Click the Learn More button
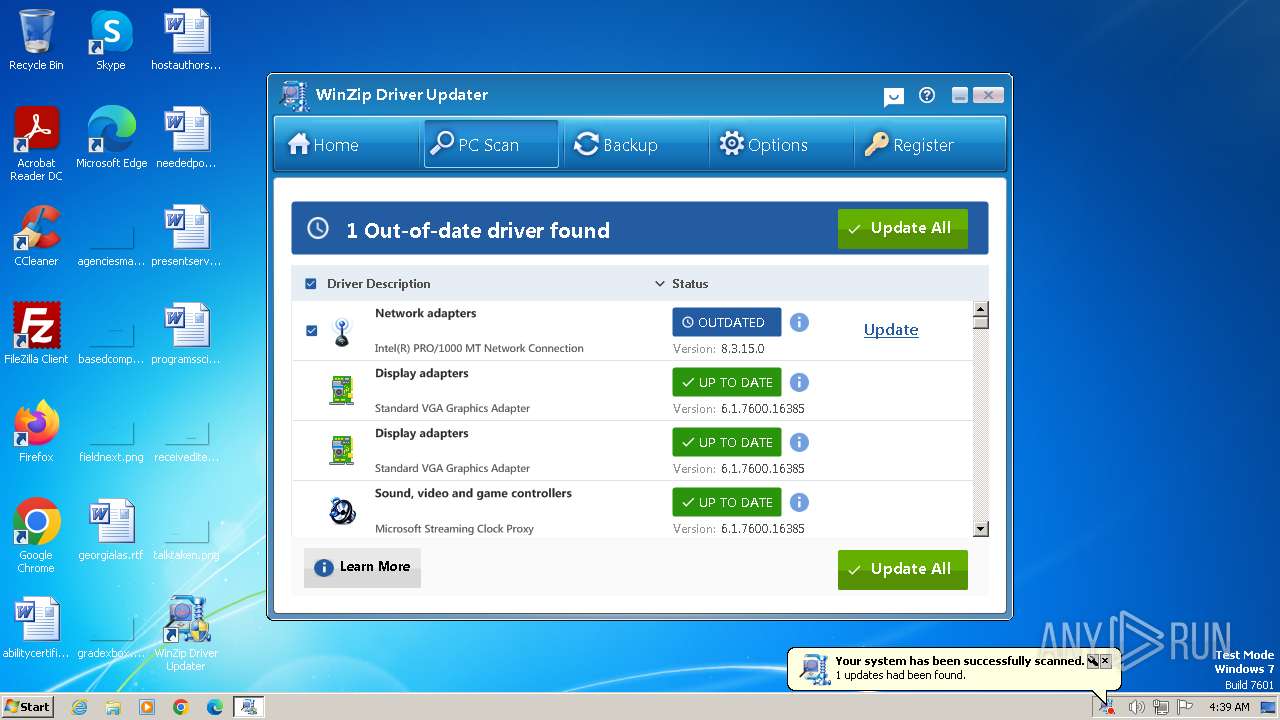This screenshot has height=720, width=1280. (x=362, y=567)
